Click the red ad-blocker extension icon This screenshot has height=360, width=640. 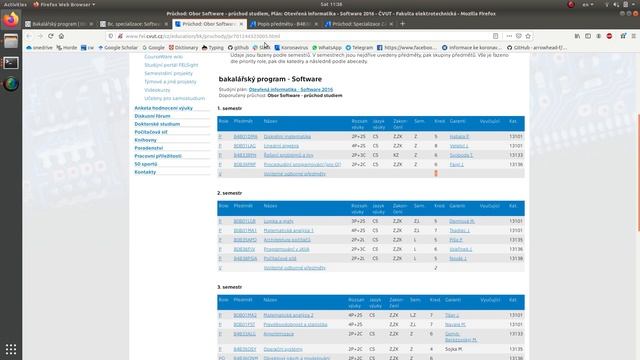[609, 36]
